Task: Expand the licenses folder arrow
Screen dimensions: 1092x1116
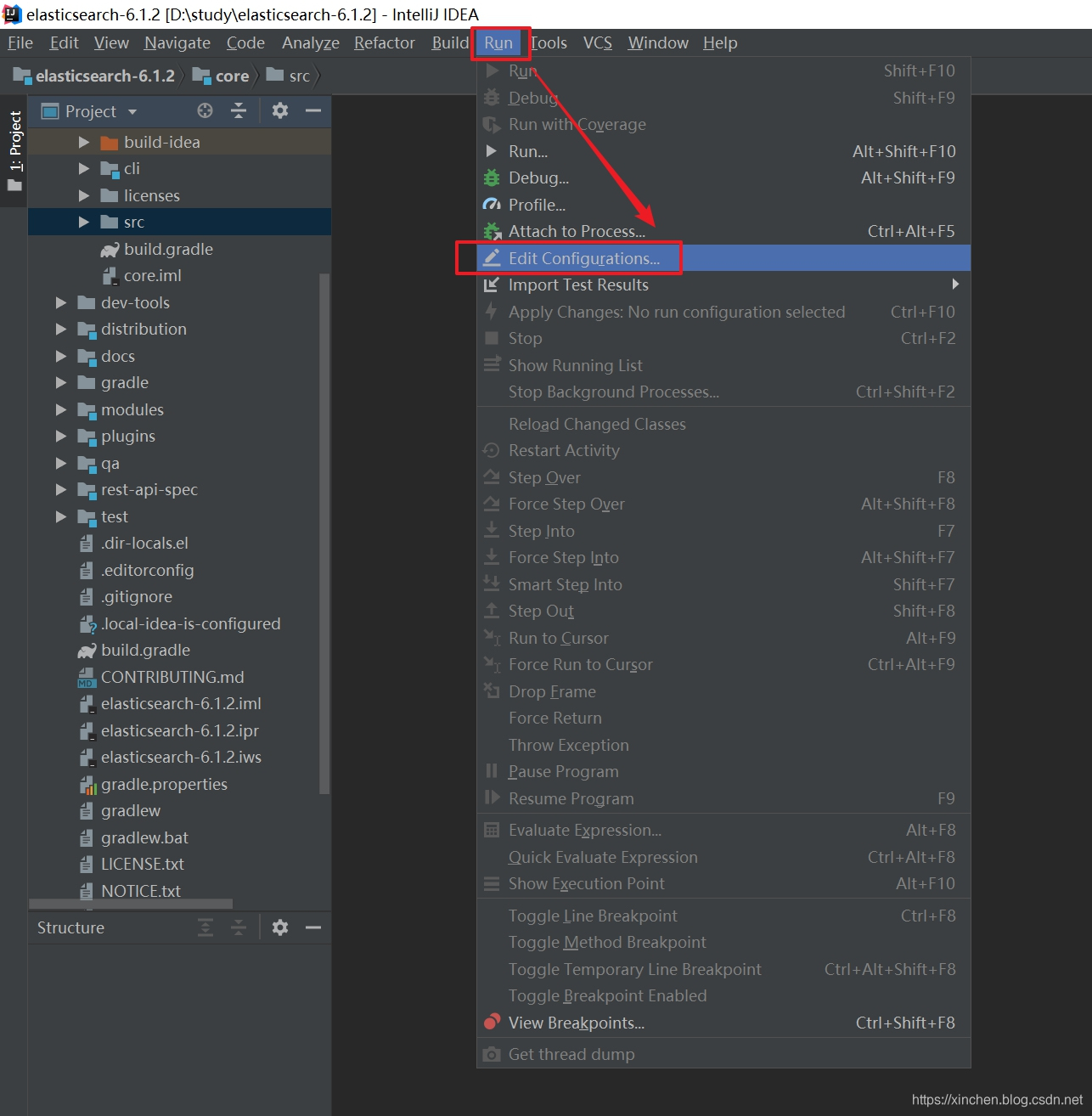Action: [x=84, y=195]
